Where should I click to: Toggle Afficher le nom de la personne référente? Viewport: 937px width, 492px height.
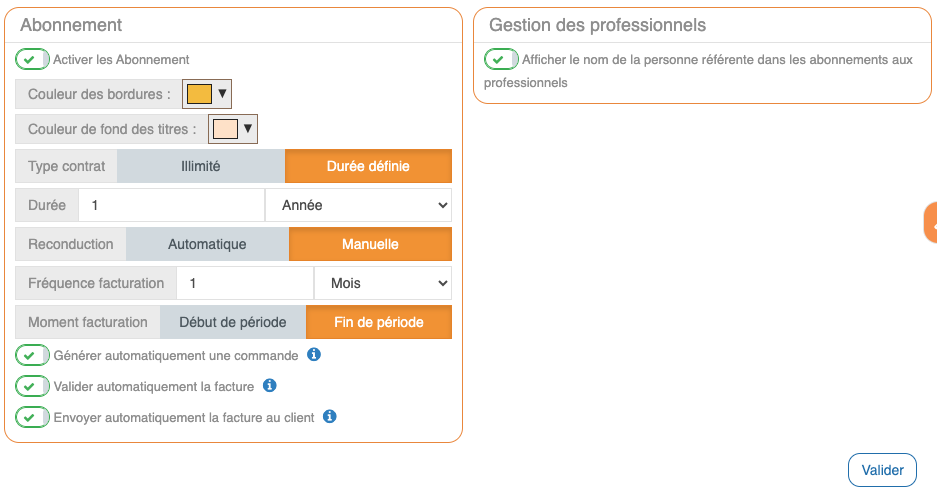[501, 60]
